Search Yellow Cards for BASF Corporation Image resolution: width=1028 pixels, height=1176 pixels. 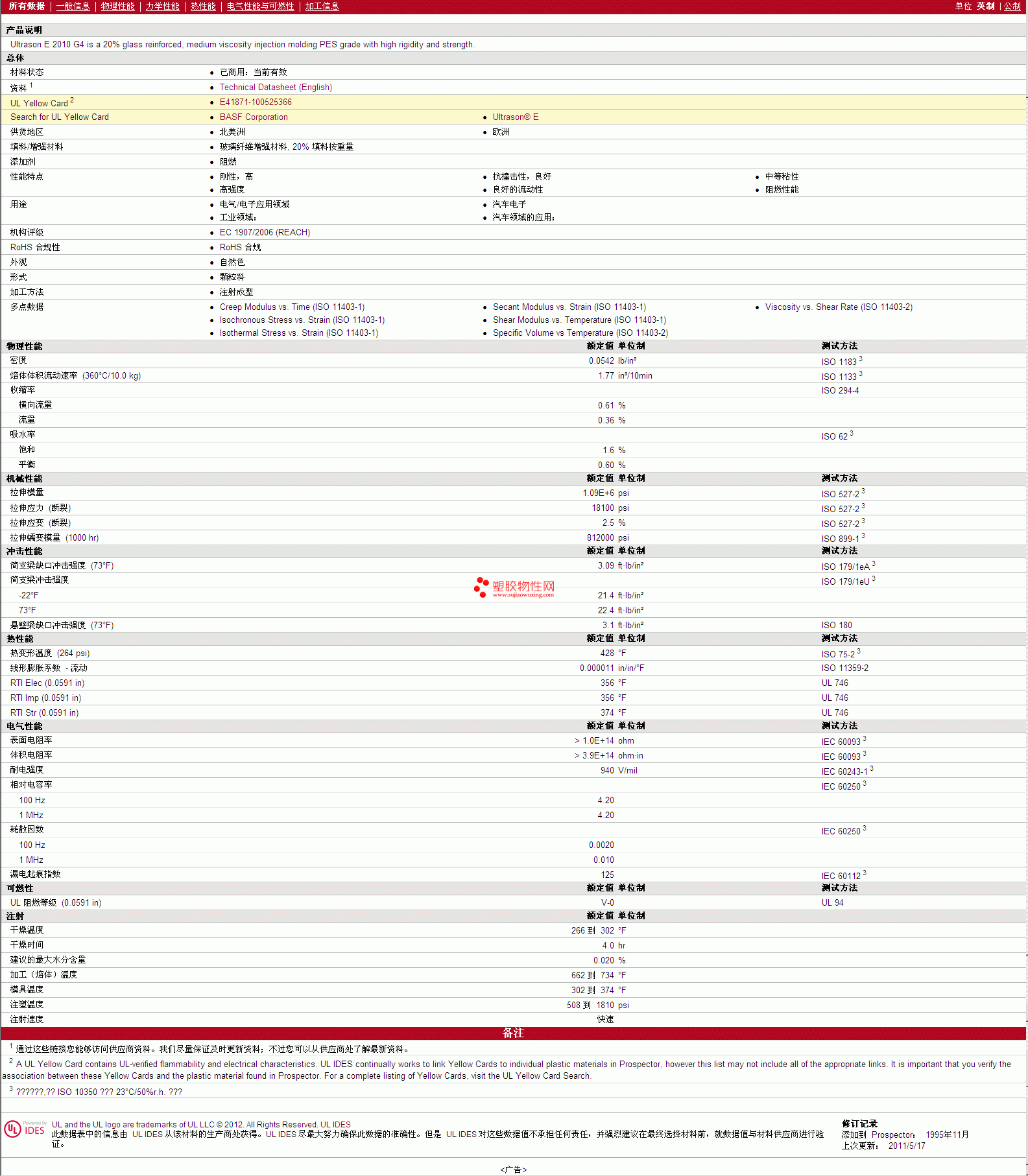coord(254,117)
